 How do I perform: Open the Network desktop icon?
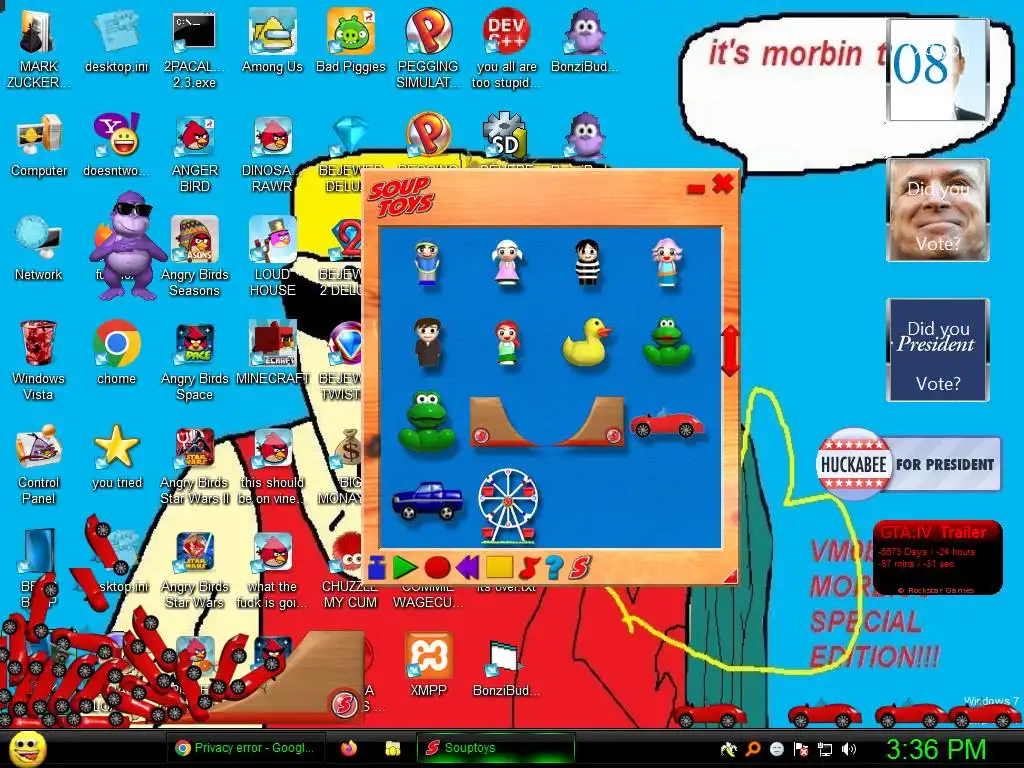coord(39,248)
